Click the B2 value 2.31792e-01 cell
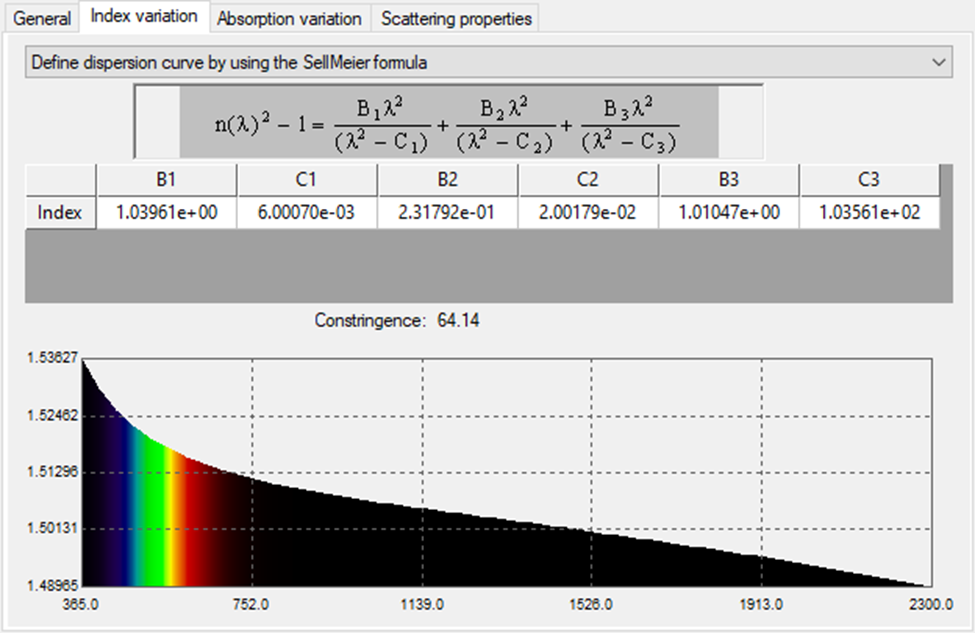The height and width of the screenshot is (633, 975). [x=447, y=213]
